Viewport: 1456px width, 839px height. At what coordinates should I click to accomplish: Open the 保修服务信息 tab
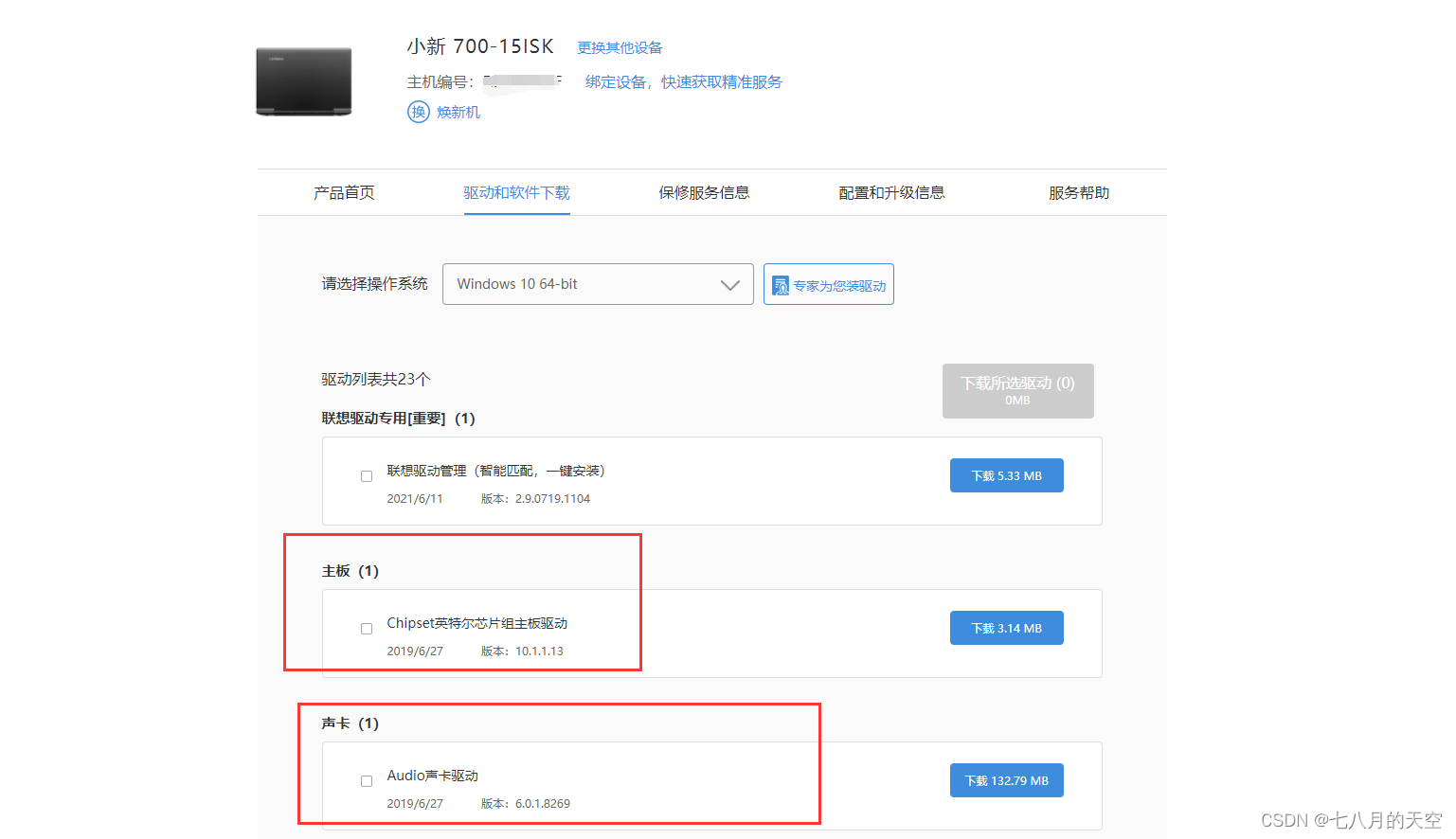pyautogui.click(x=704, y=192)
